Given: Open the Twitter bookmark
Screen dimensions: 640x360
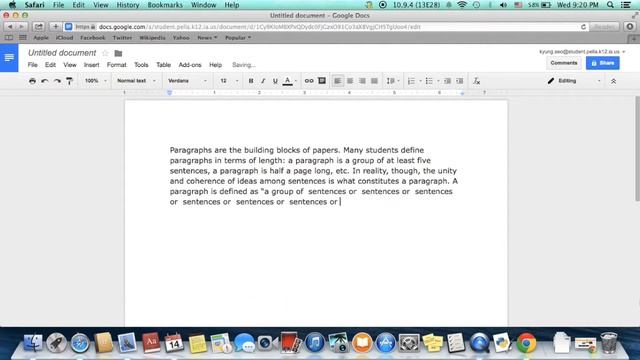Looking at the screenshot, I should pyautogui.click(x=122, y=38).
